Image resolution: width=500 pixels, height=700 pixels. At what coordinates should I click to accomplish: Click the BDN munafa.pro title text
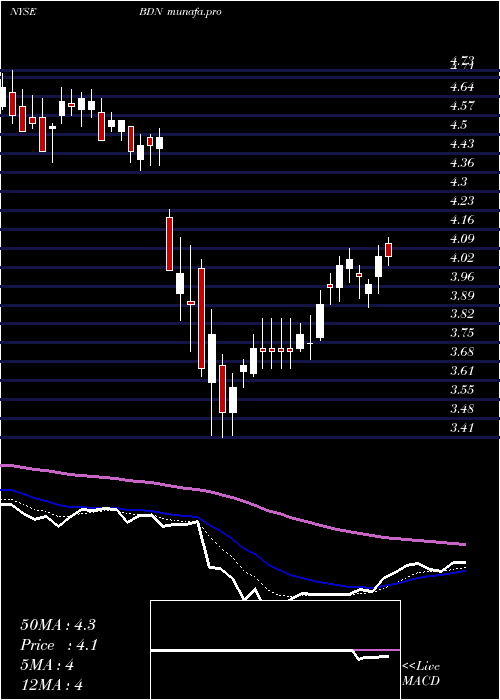(180, 12)
